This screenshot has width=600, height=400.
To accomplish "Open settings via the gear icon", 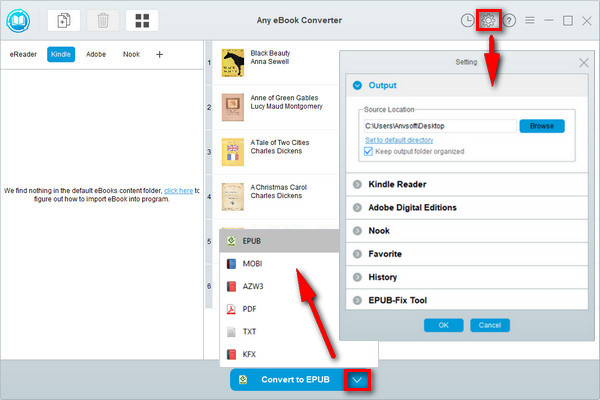I will pos(489,20).
